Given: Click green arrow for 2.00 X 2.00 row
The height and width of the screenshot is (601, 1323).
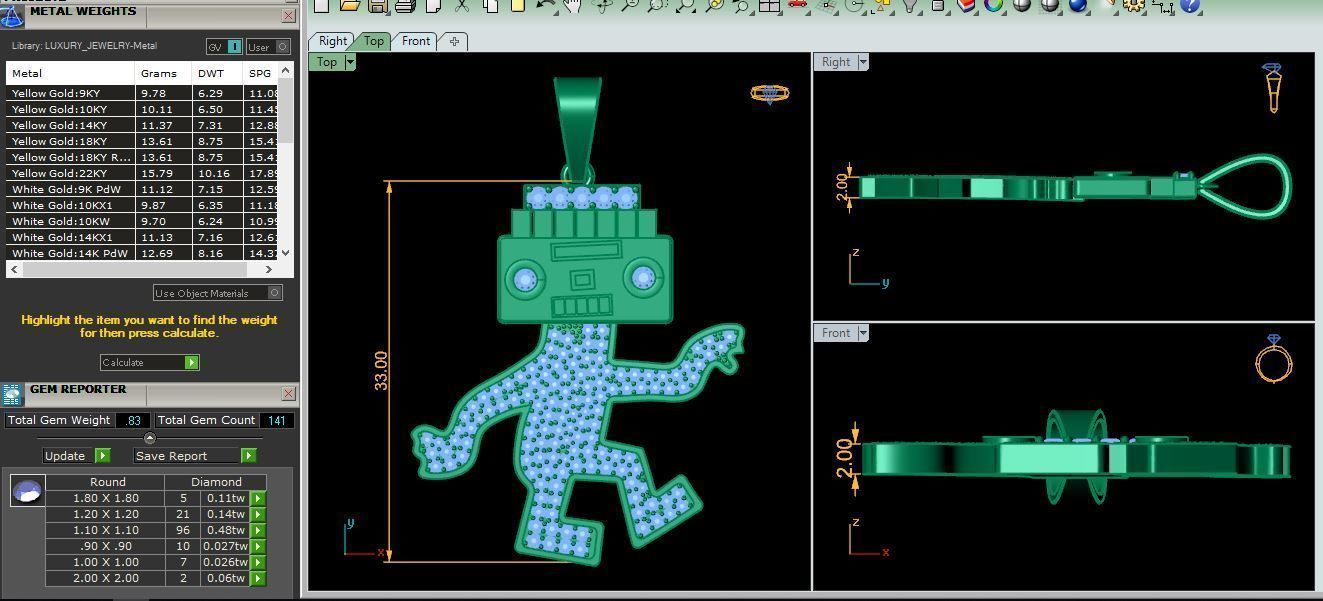Looking at the screenshot, I should pyautogui.click(x=258, y=578).
